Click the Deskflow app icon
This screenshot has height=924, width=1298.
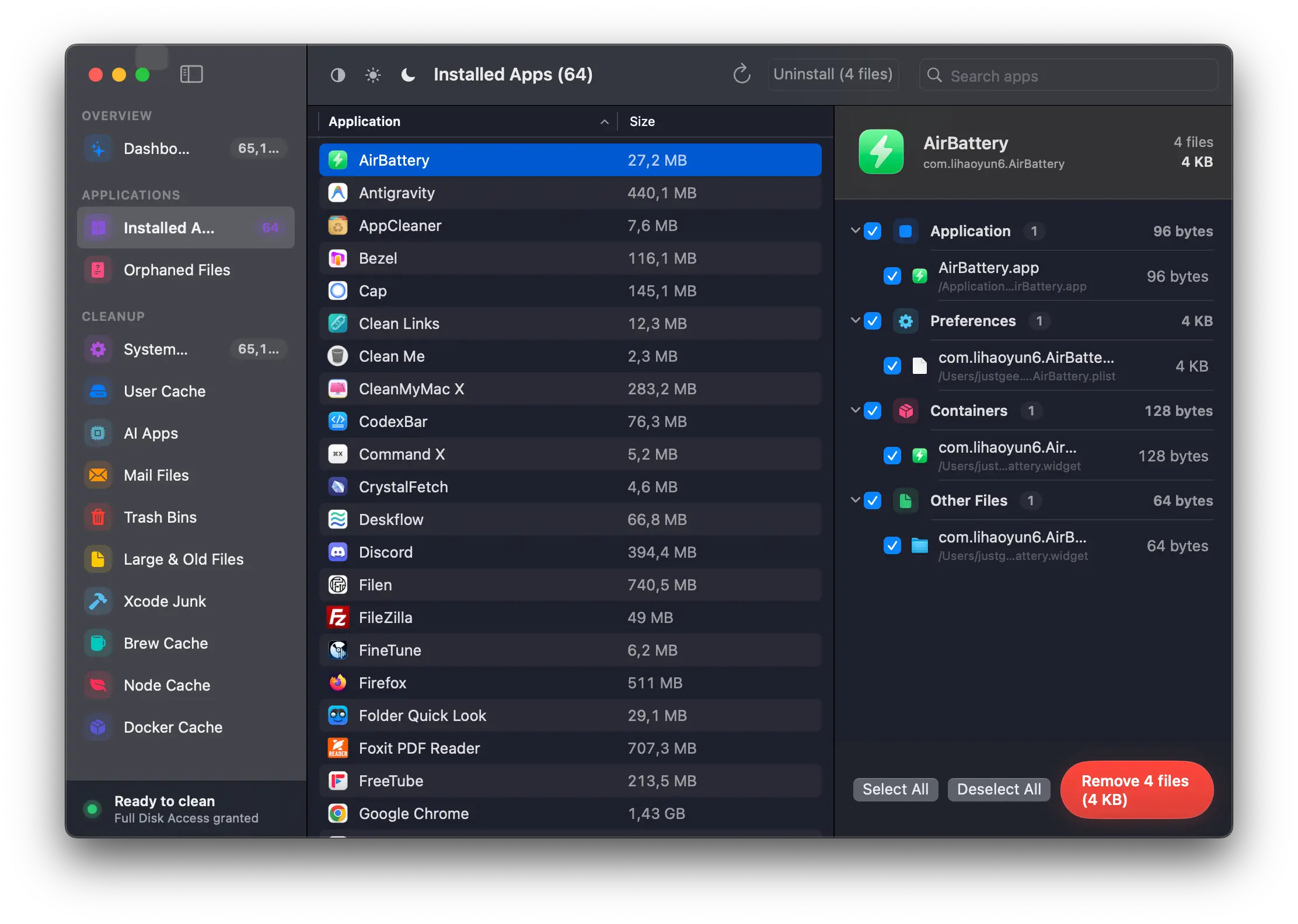point(338,519)
